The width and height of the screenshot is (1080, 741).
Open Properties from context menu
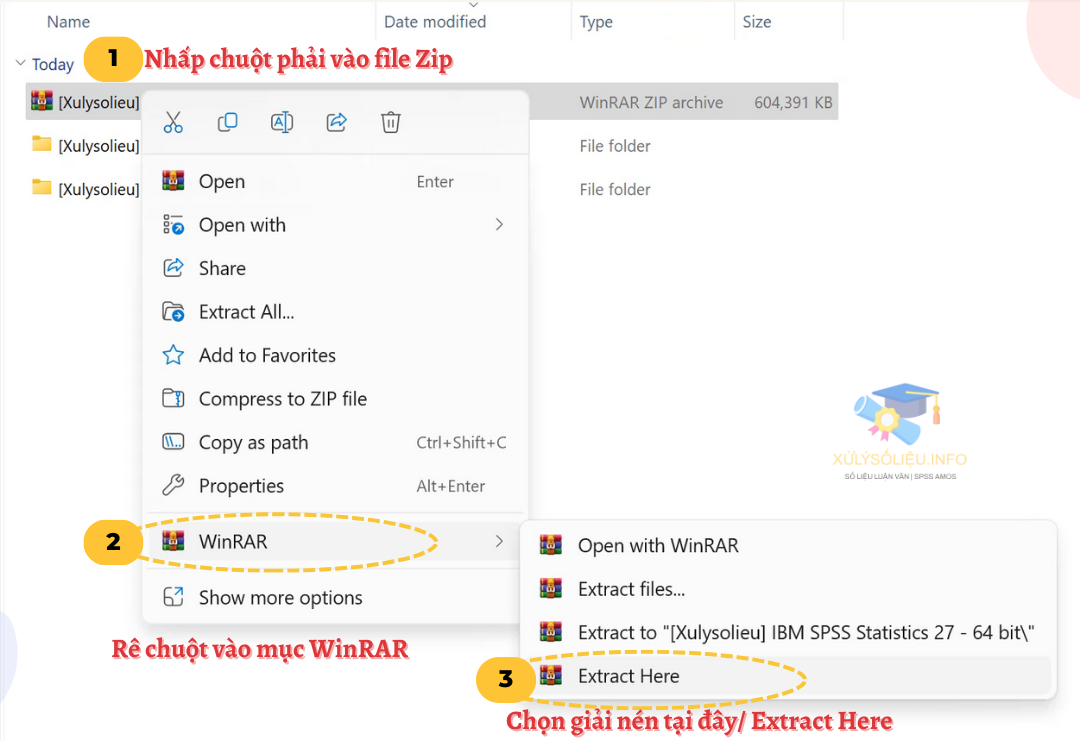(x=335, y=486)
